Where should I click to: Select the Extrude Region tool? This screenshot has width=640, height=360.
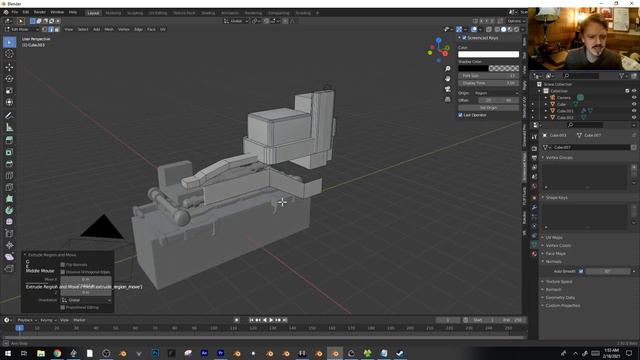(9, 140)
